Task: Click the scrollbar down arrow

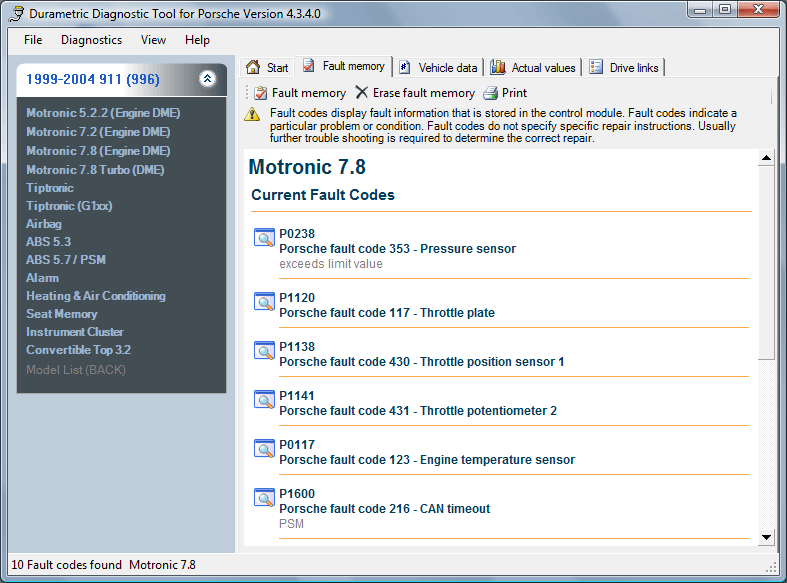Action: tap(766, 537)
